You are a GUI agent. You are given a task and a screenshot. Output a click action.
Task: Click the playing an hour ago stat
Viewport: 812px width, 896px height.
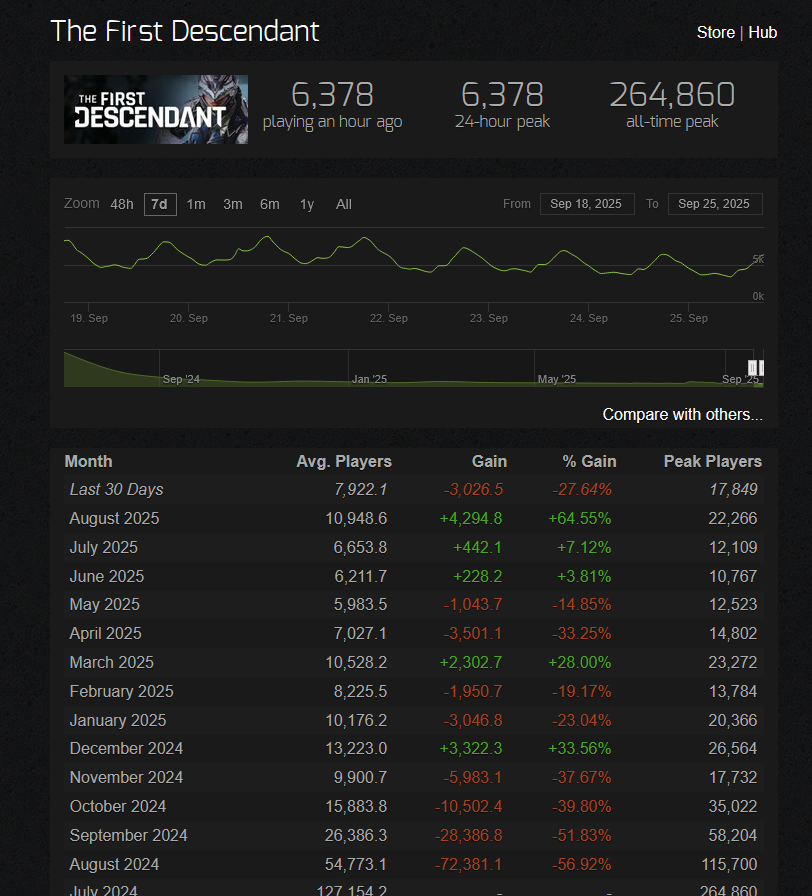(x=333, y=106)
